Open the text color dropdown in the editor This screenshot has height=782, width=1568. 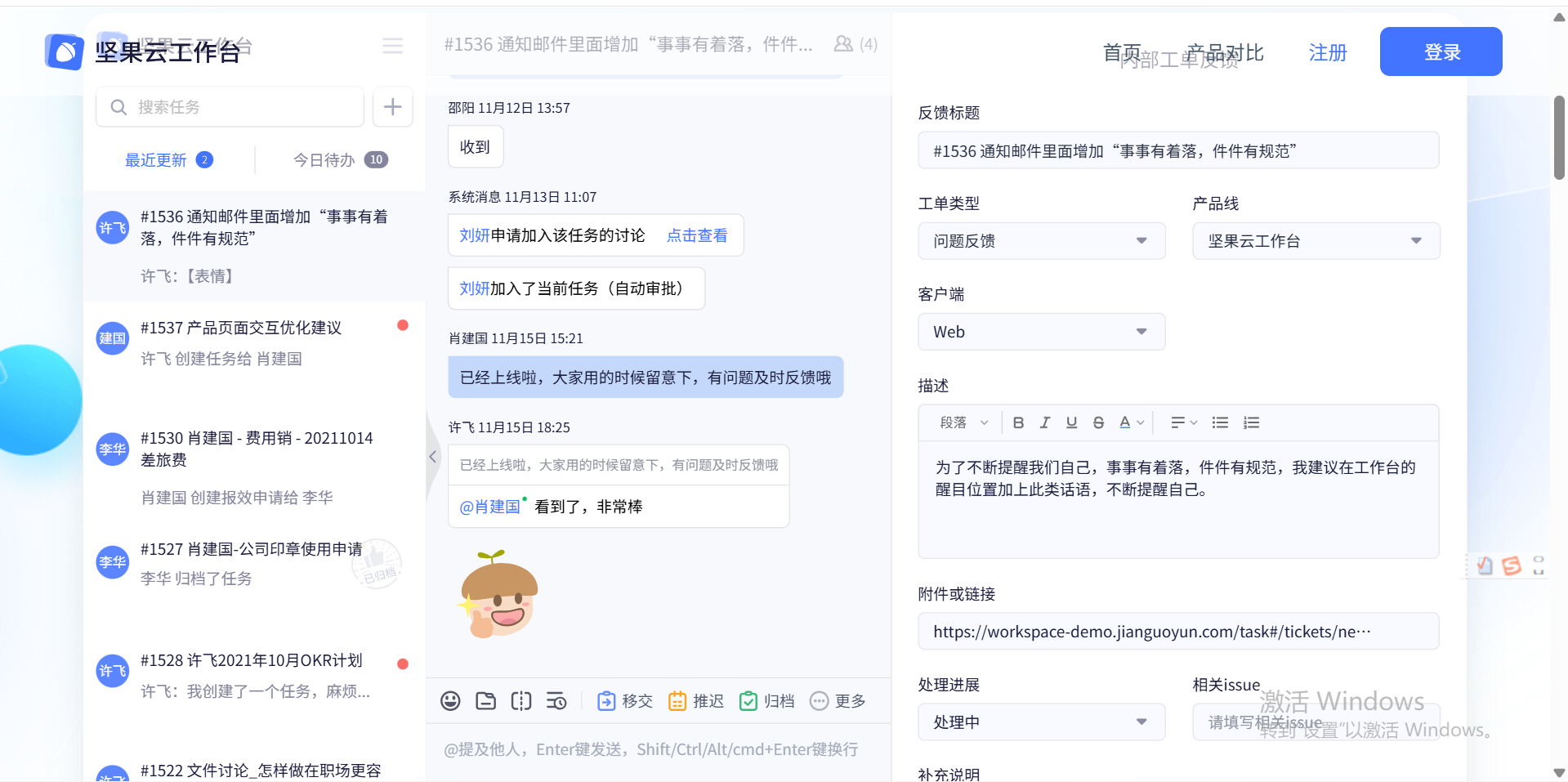coord(1132,422)
